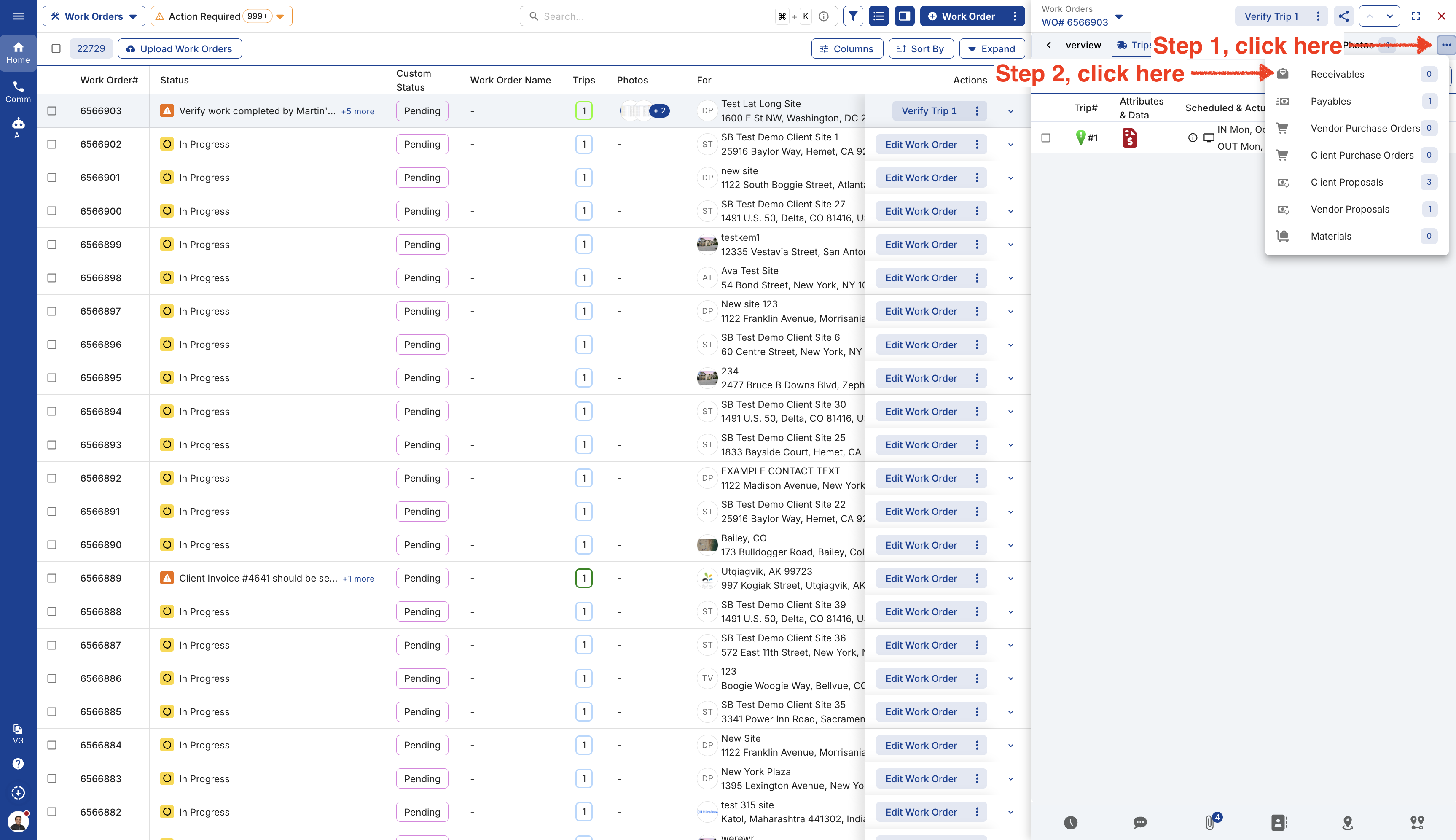The width and height of the screenshot is (1456, 840).
Task: Open kebab menu for work order 6566902
Action: [x=977, y=144]
